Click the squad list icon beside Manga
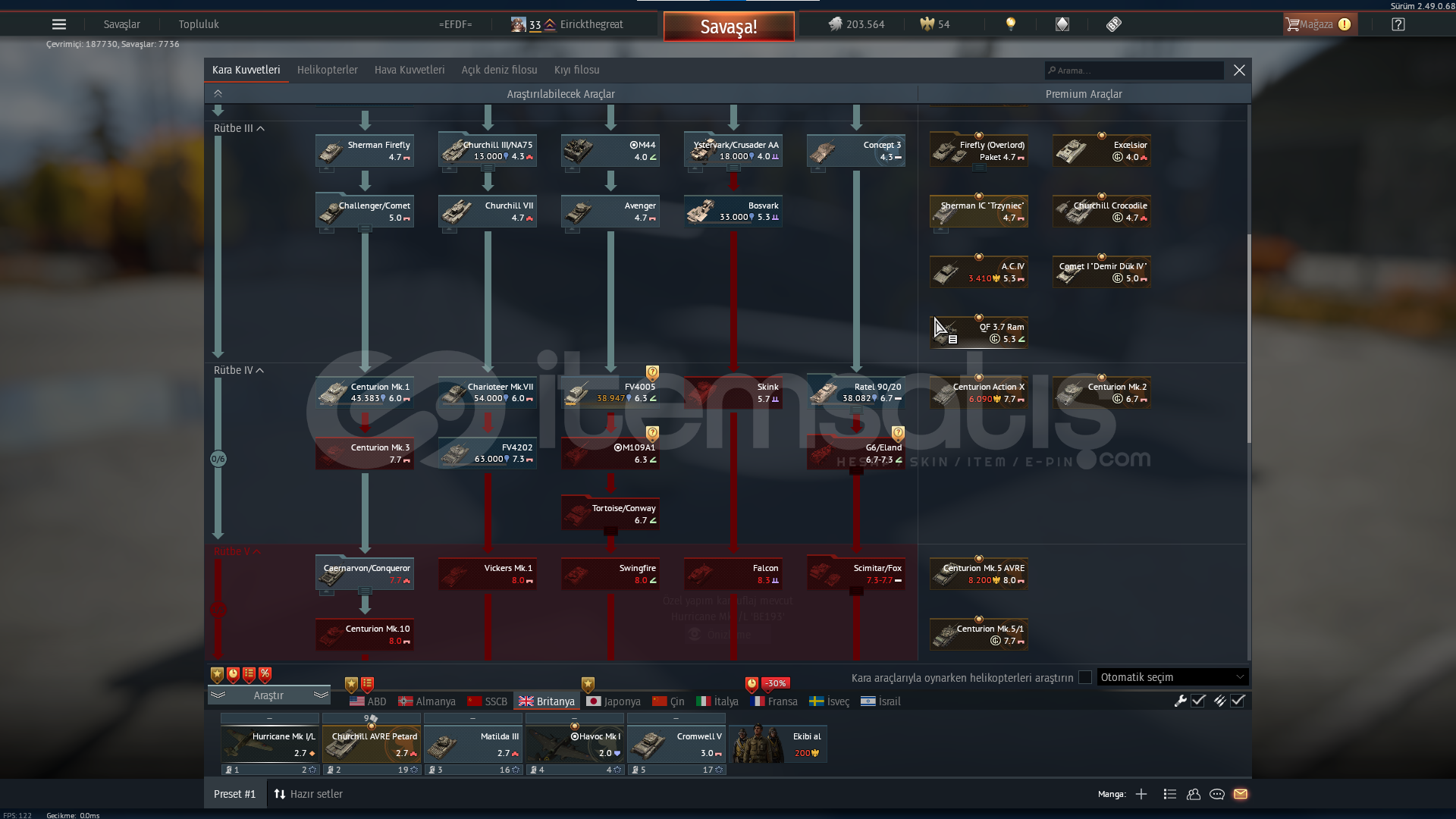 tap(1169, 794)
